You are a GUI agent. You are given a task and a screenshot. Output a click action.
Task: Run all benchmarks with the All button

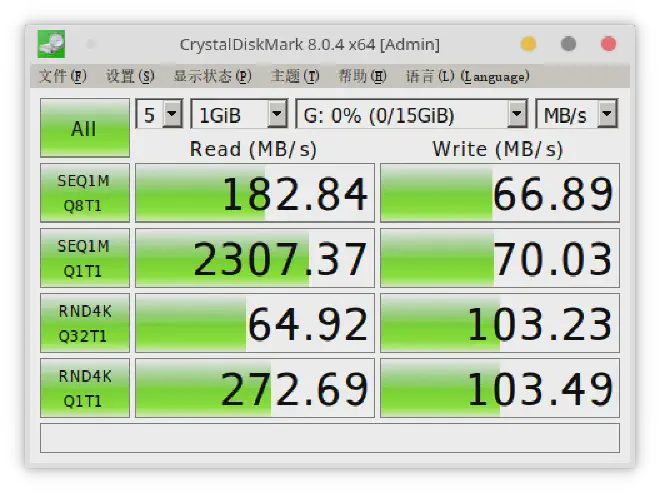point(84,128)
